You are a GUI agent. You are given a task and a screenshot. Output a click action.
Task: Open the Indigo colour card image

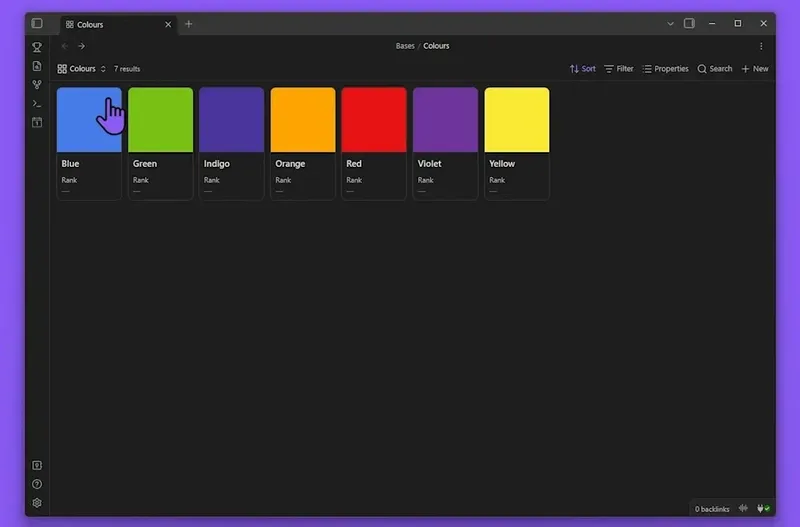(x=232, y=120)
